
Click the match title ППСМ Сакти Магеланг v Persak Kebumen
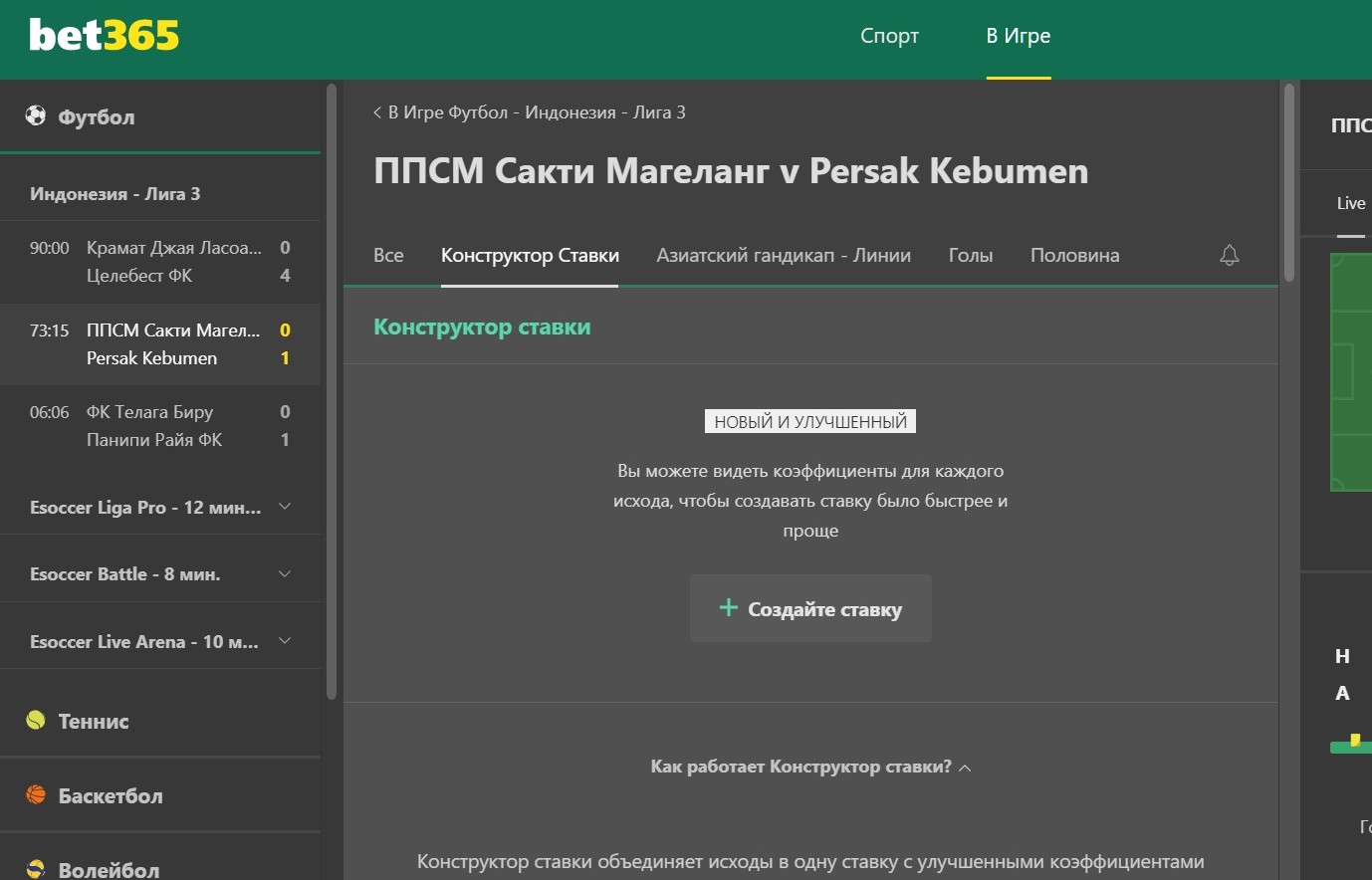coord(731,171)
